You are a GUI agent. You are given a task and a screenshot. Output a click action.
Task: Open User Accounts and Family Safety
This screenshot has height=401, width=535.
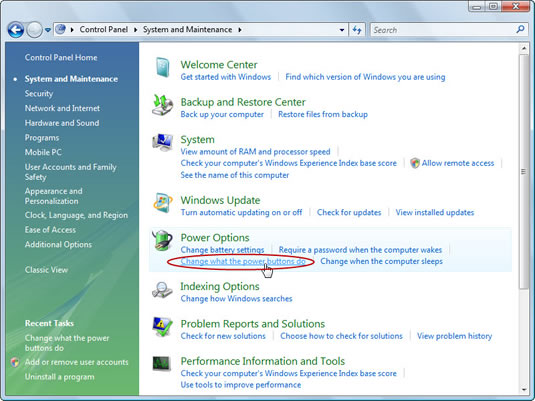70,172
